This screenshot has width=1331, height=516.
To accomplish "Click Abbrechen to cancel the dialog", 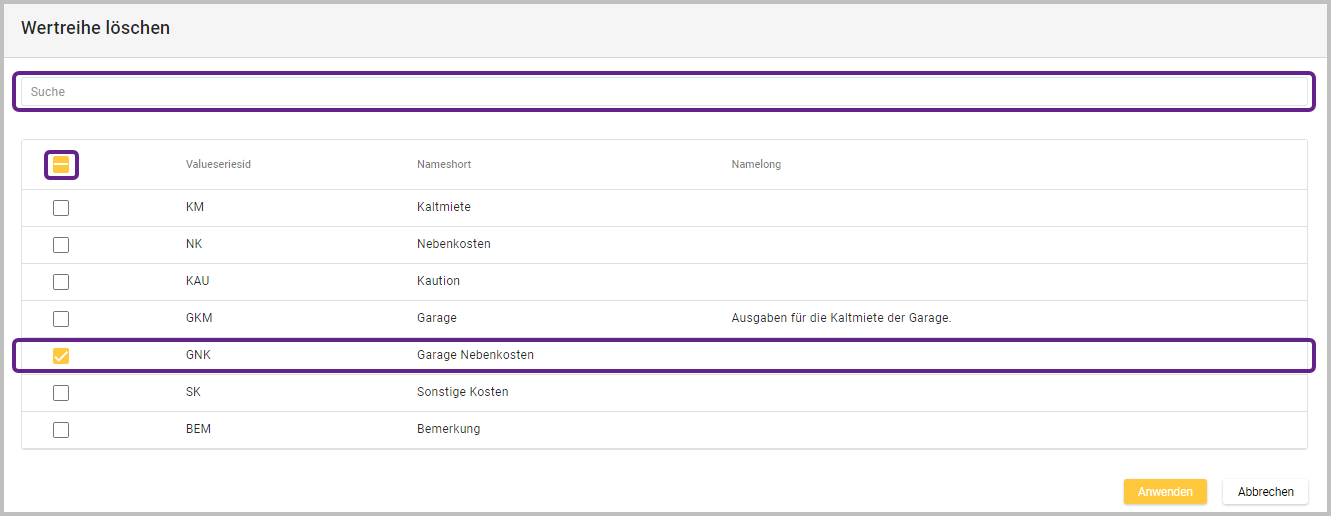I will [x=1265, y=492].
